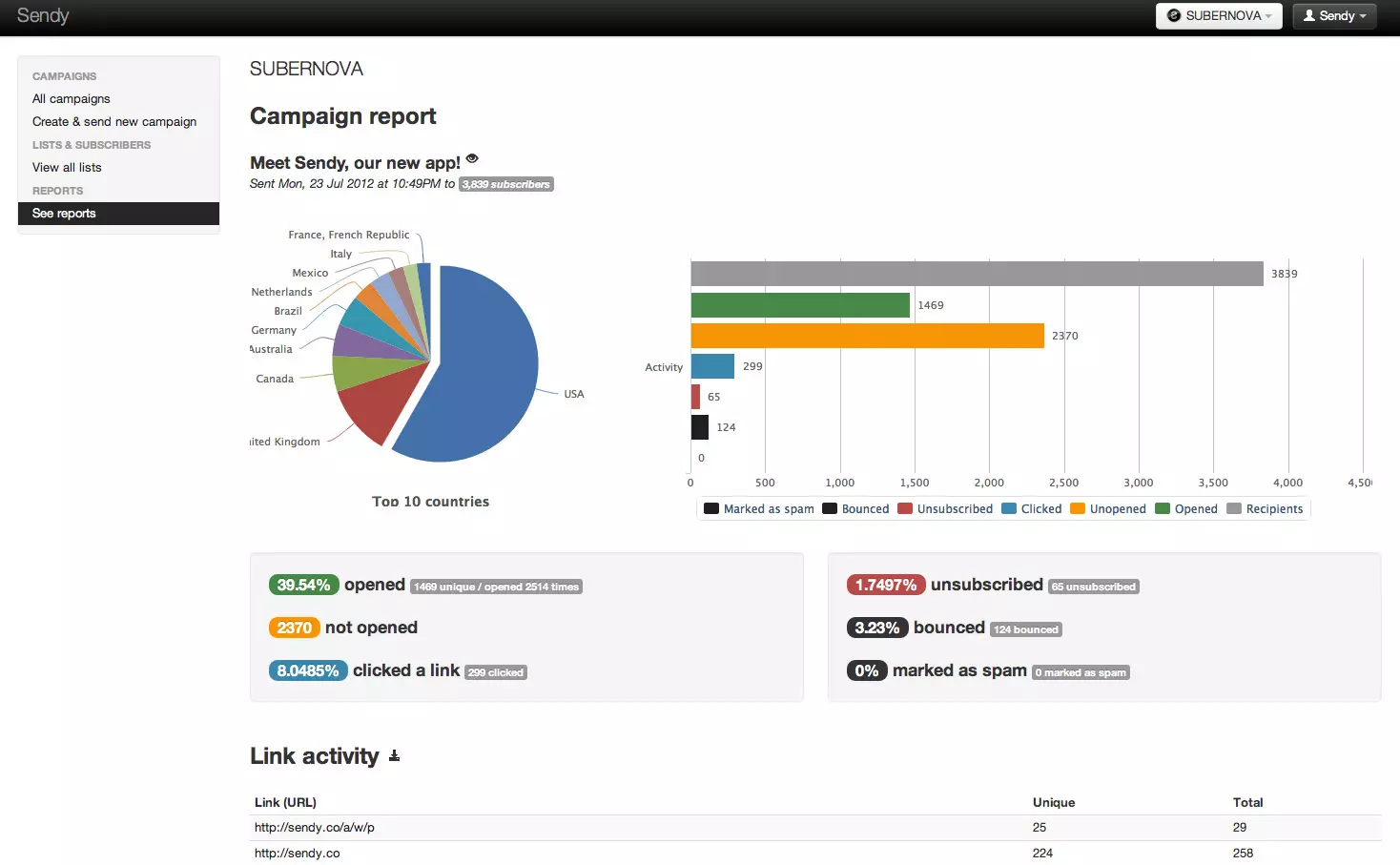The image size is (1400, 865).
Task: Toggle the Unopened legend entry
Action: click(1108, 509)
